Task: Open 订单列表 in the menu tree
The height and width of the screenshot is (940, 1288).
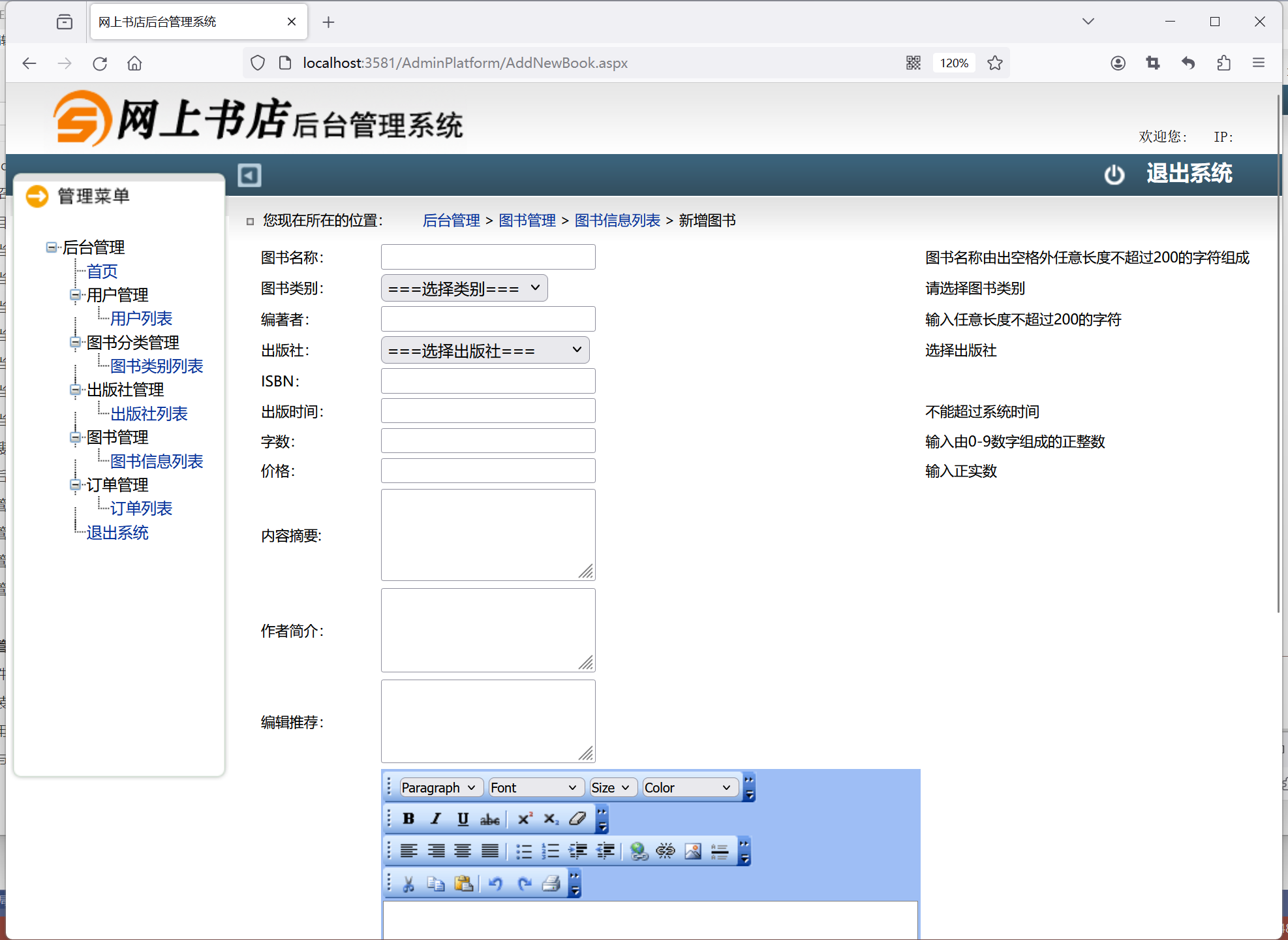Action: tap(141, 509)
